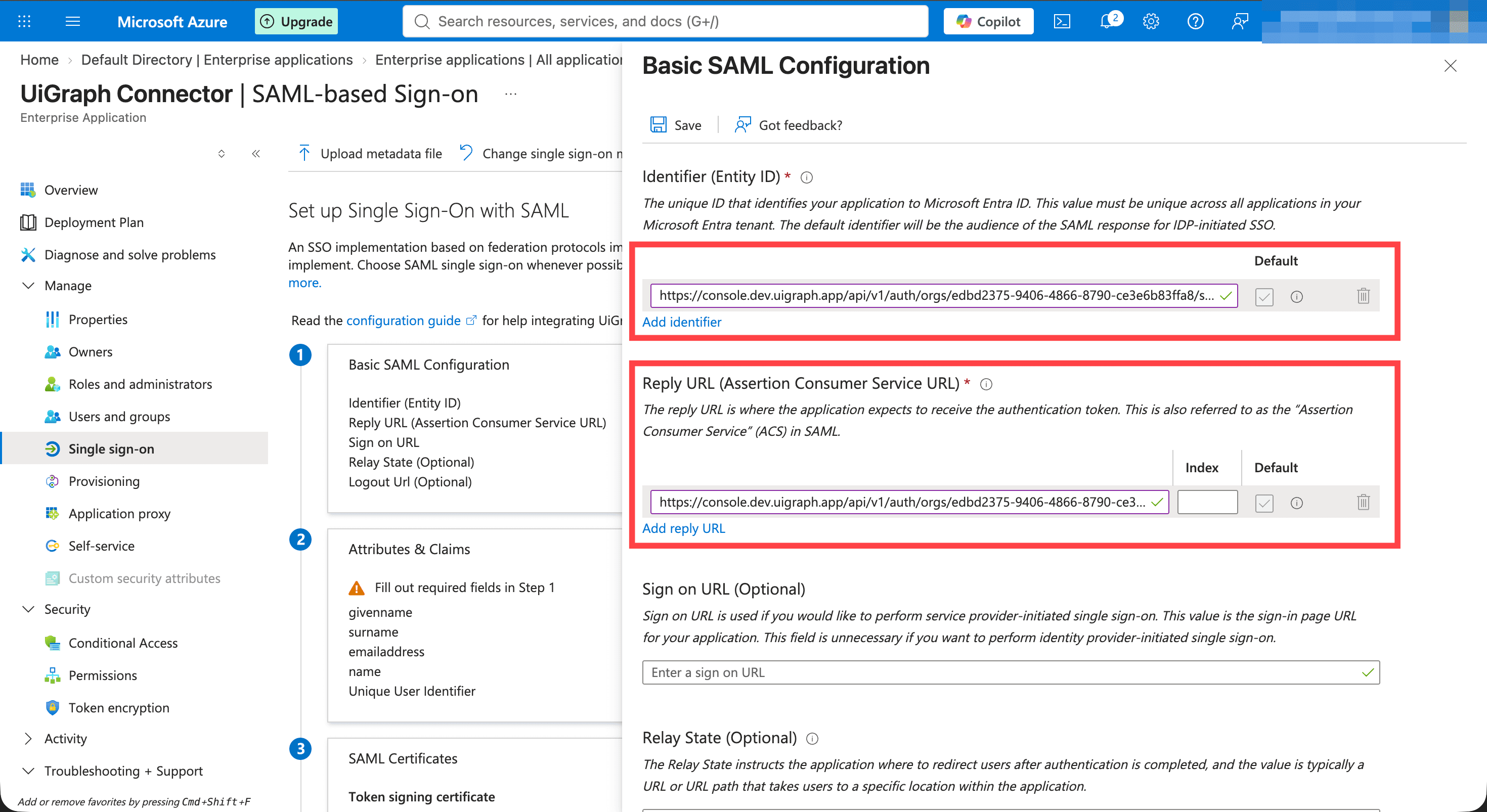1487x812 pixels.
Task: Open the feedback icon in top bar
Action: point(1239,21)
